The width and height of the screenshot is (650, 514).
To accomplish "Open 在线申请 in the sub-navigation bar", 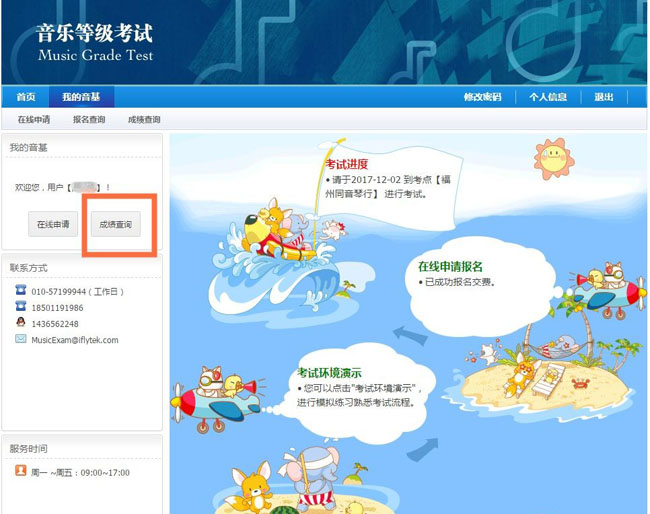I will pyautogui.click(x=34, y=119).
